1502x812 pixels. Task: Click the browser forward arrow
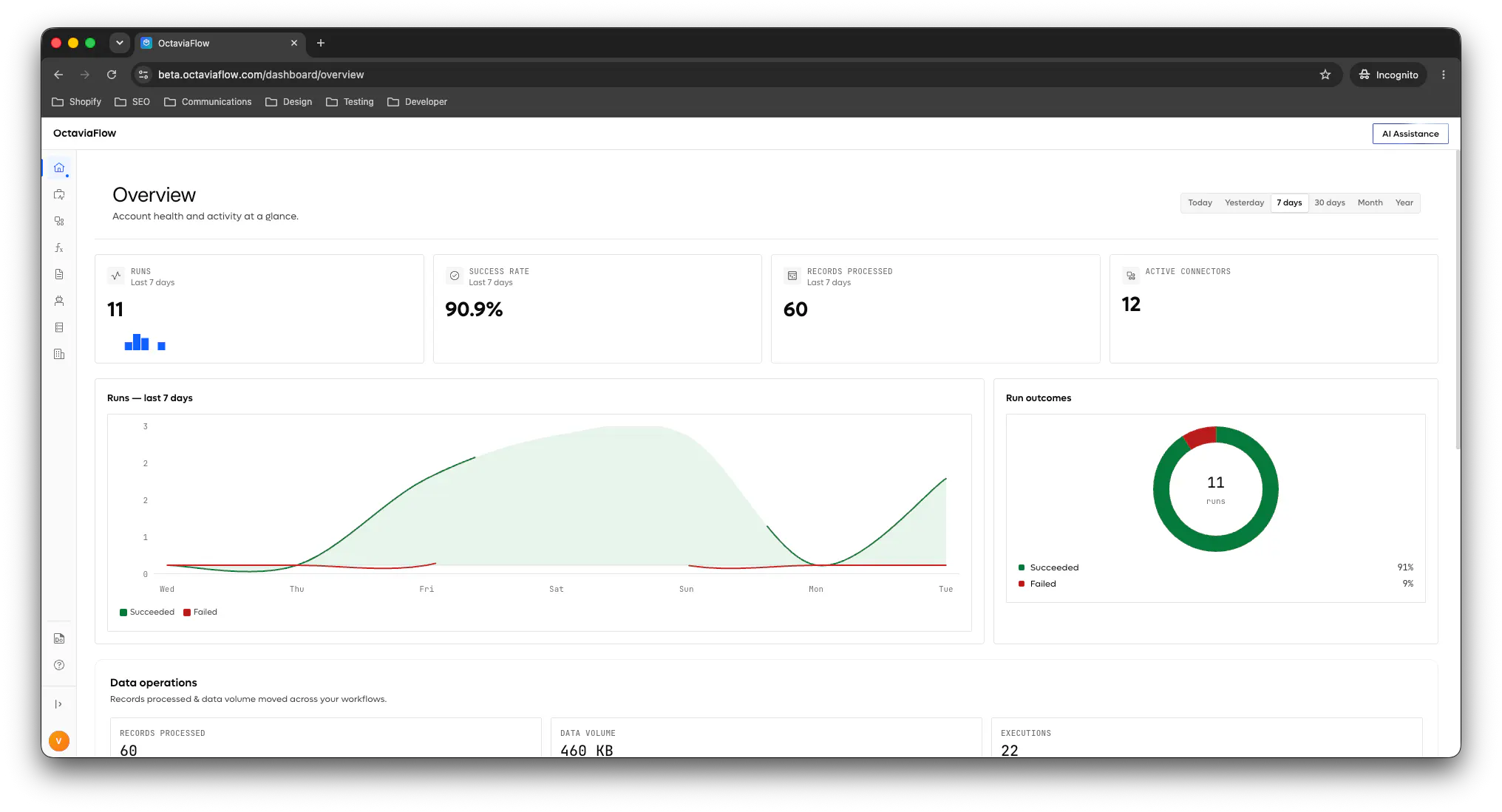point(85,75)
